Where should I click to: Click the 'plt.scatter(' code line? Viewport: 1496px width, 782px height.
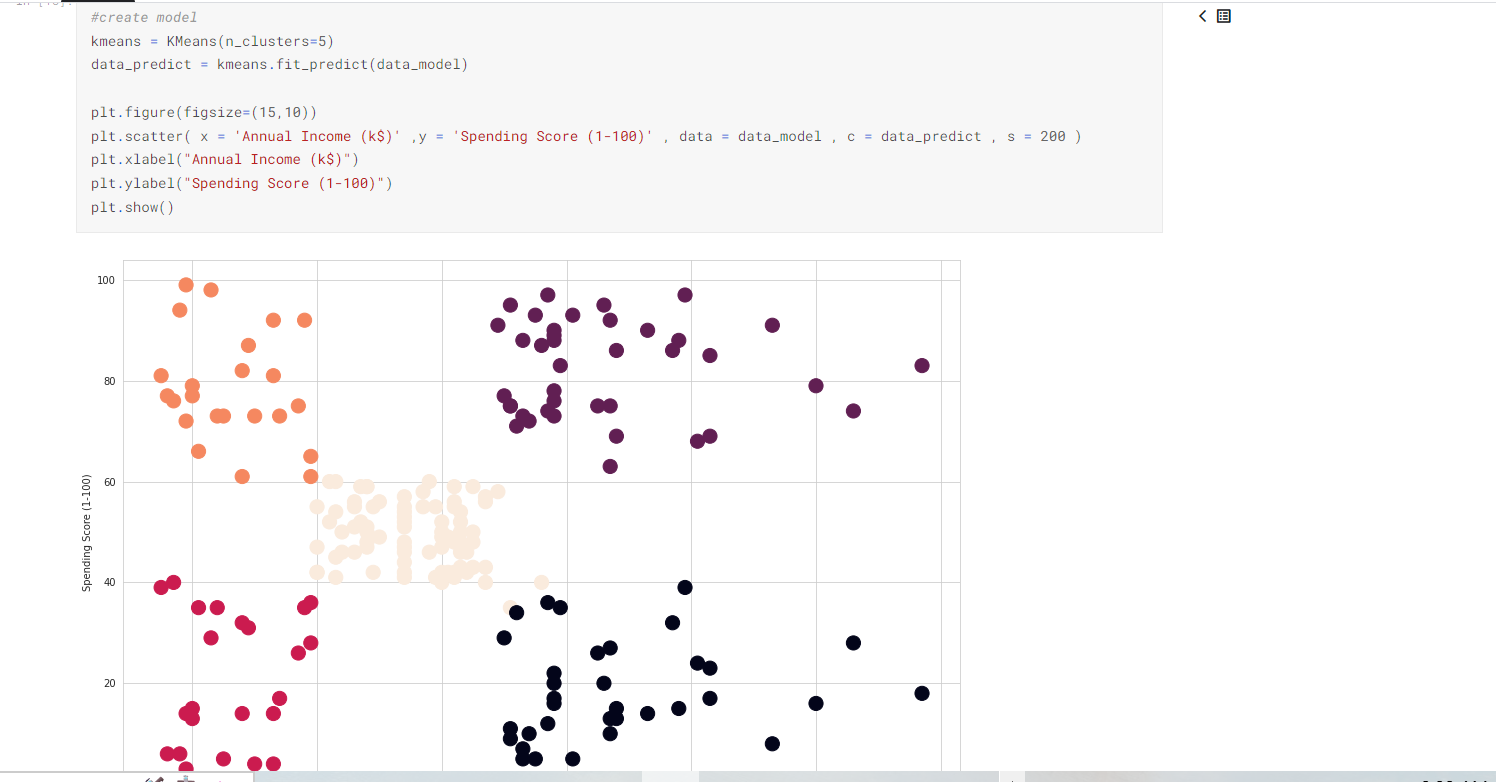pyautogui.click(x=586, y=136)
